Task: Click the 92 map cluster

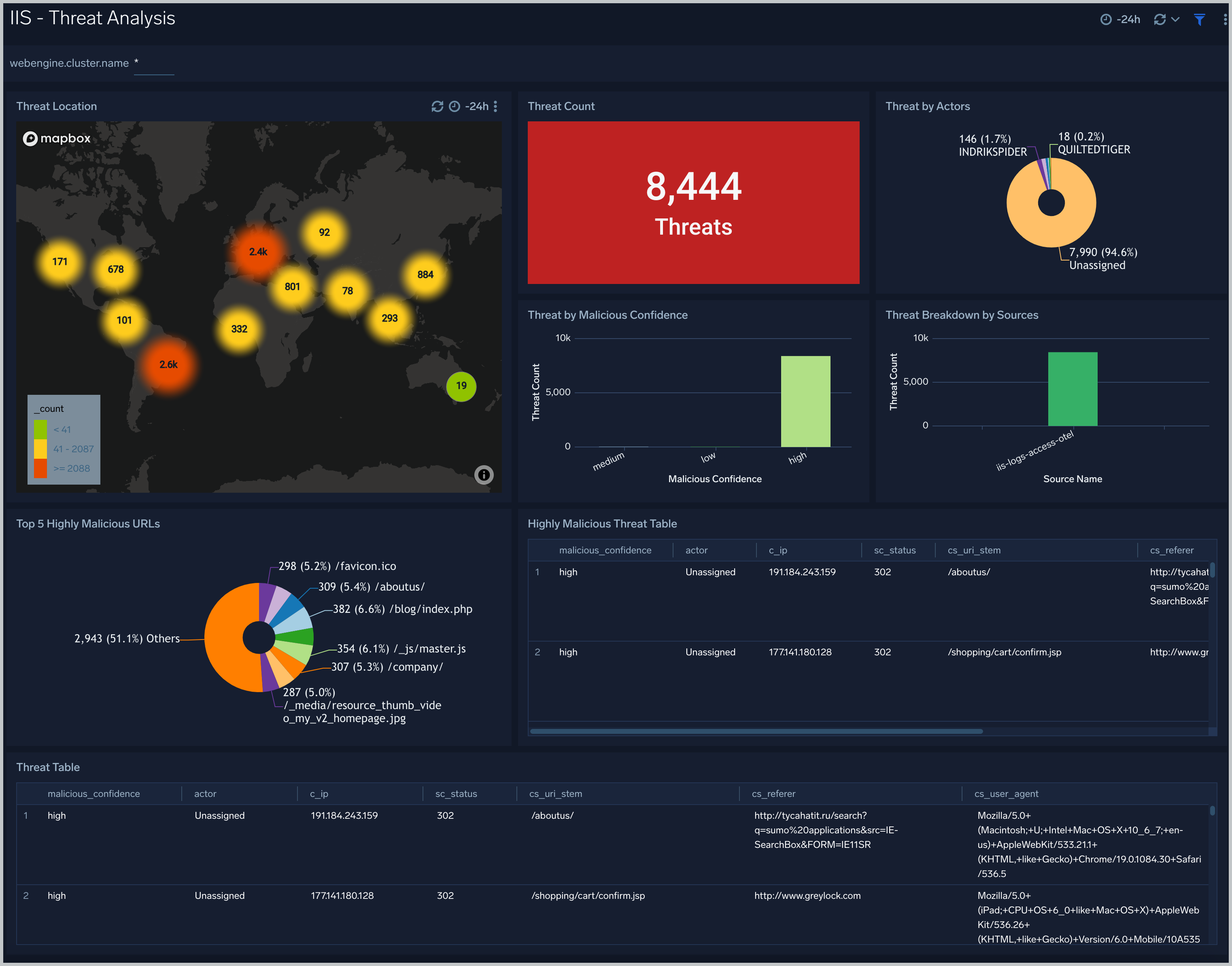Action: click(324, 233)
